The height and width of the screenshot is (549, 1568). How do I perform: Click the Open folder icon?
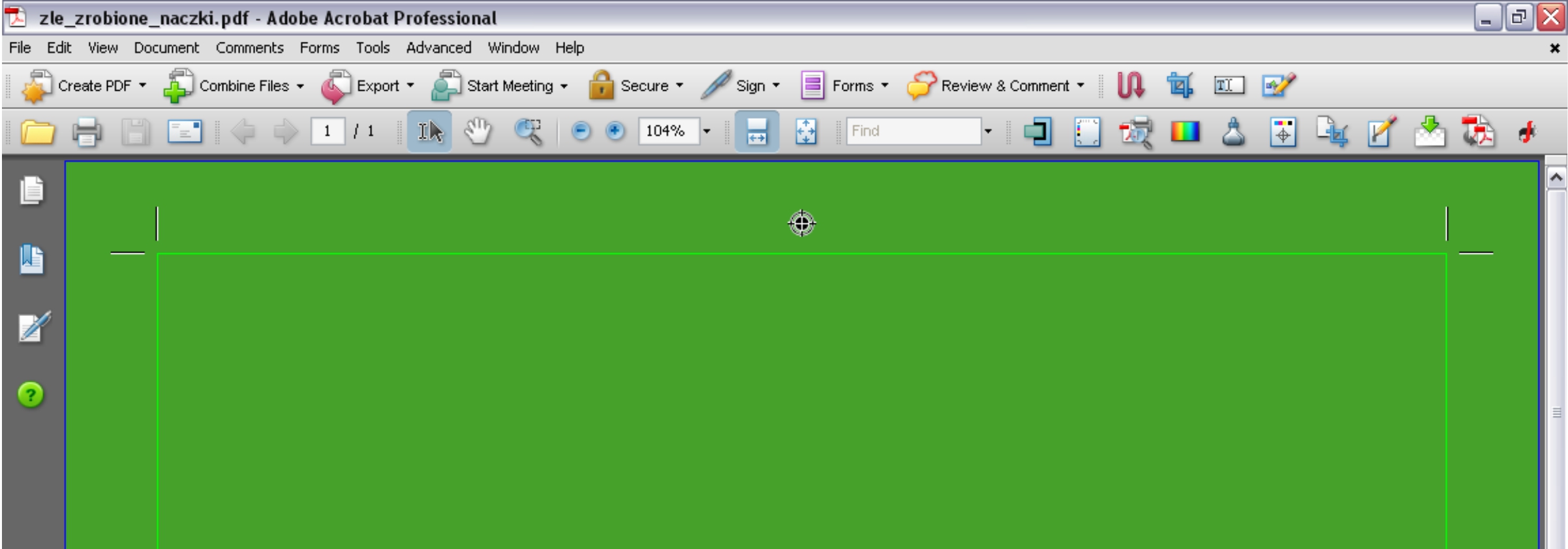coord(37,132)
